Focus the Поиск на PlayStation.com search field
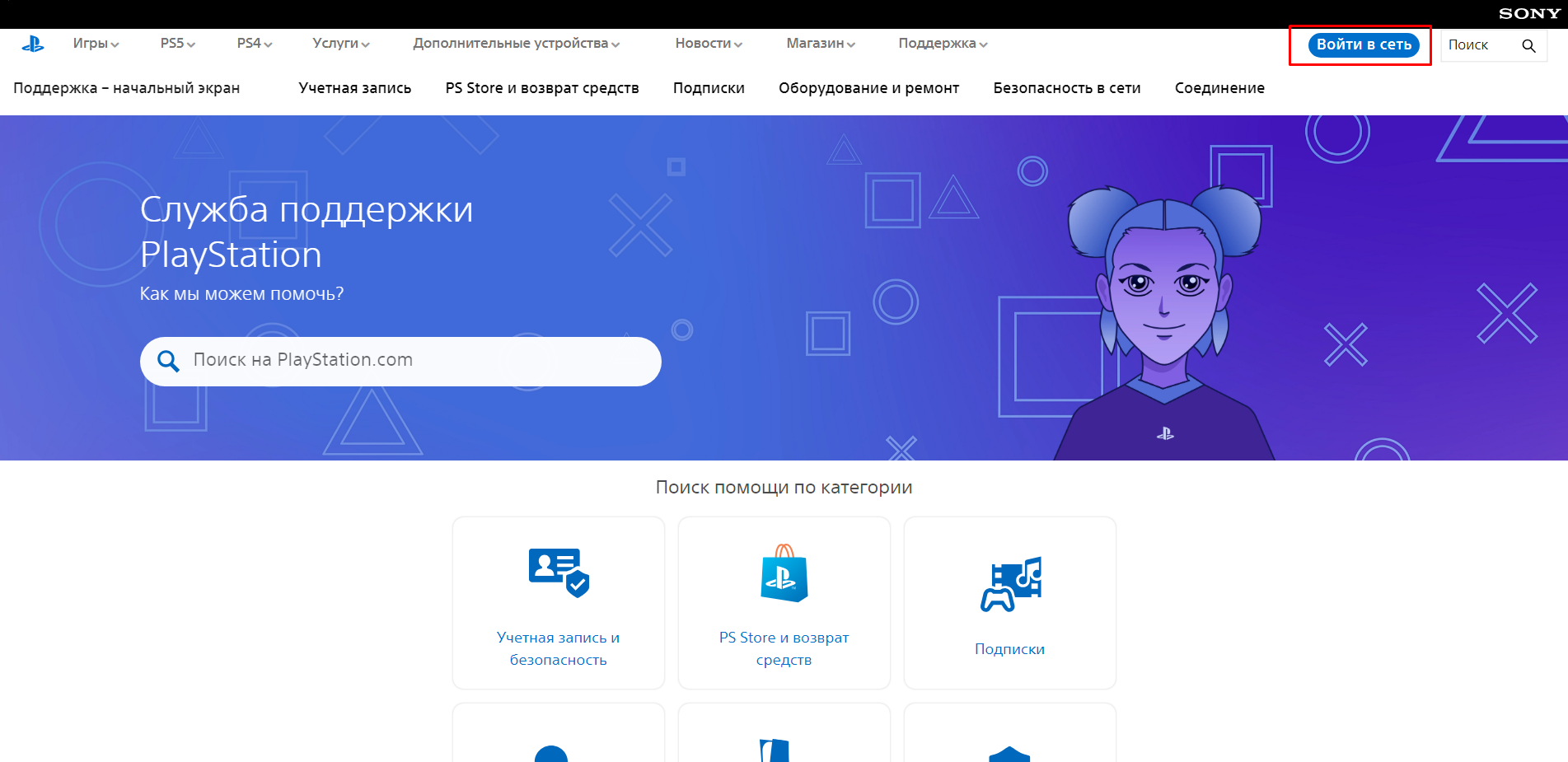The image size is (1568, 762). point(400,361)
